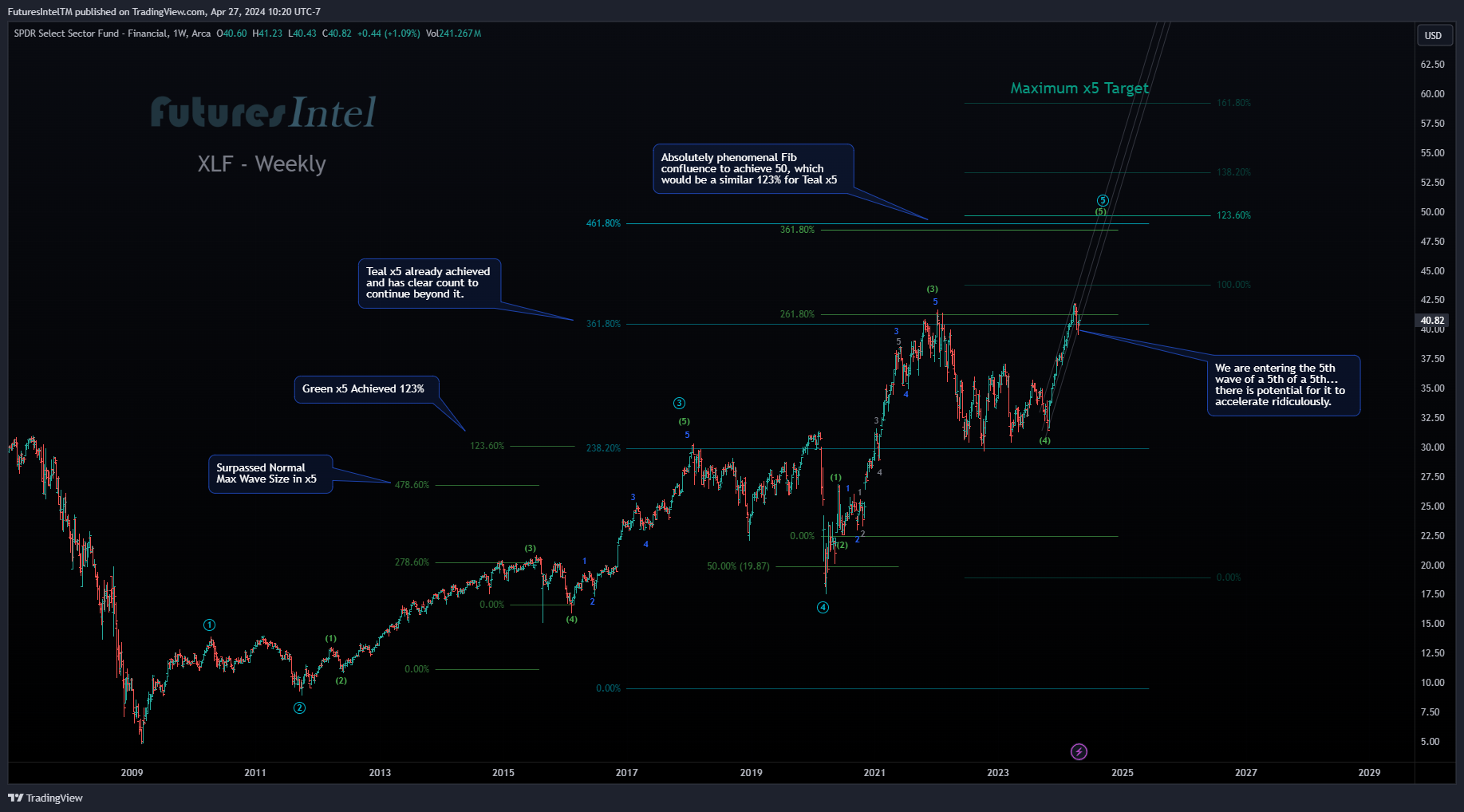Click the 2025 time axis label
The image size is (1464, 812).
(1123, 773)
